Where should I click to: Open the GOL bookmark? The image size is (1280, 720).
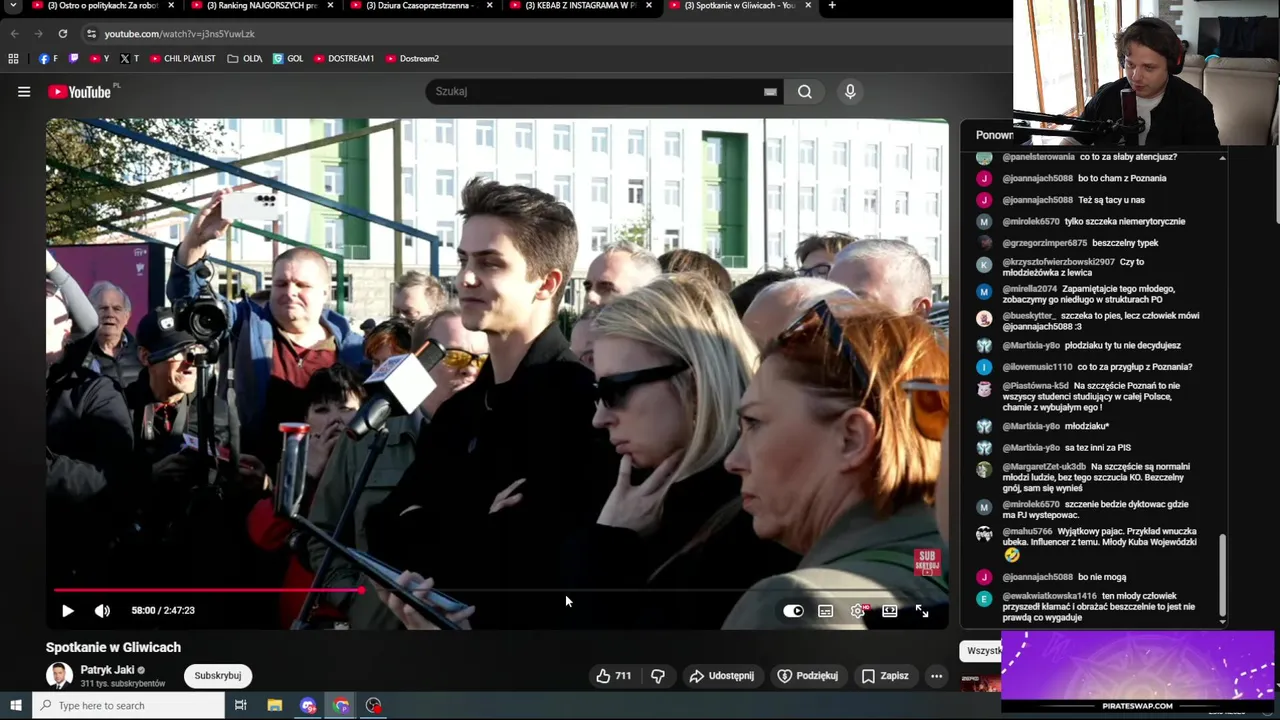click(288, 58)
